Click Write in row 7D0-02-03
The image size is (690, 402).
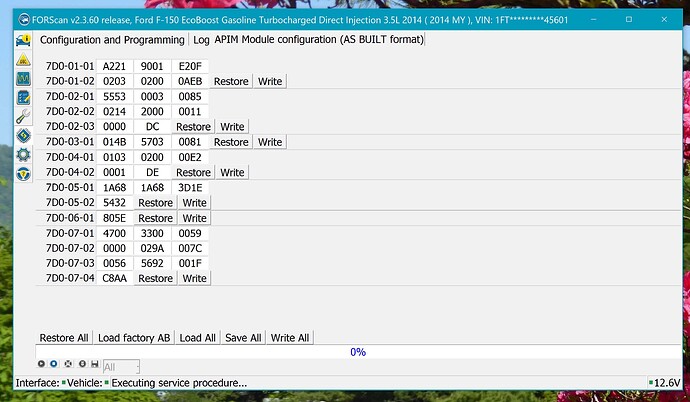click(232, 127)
